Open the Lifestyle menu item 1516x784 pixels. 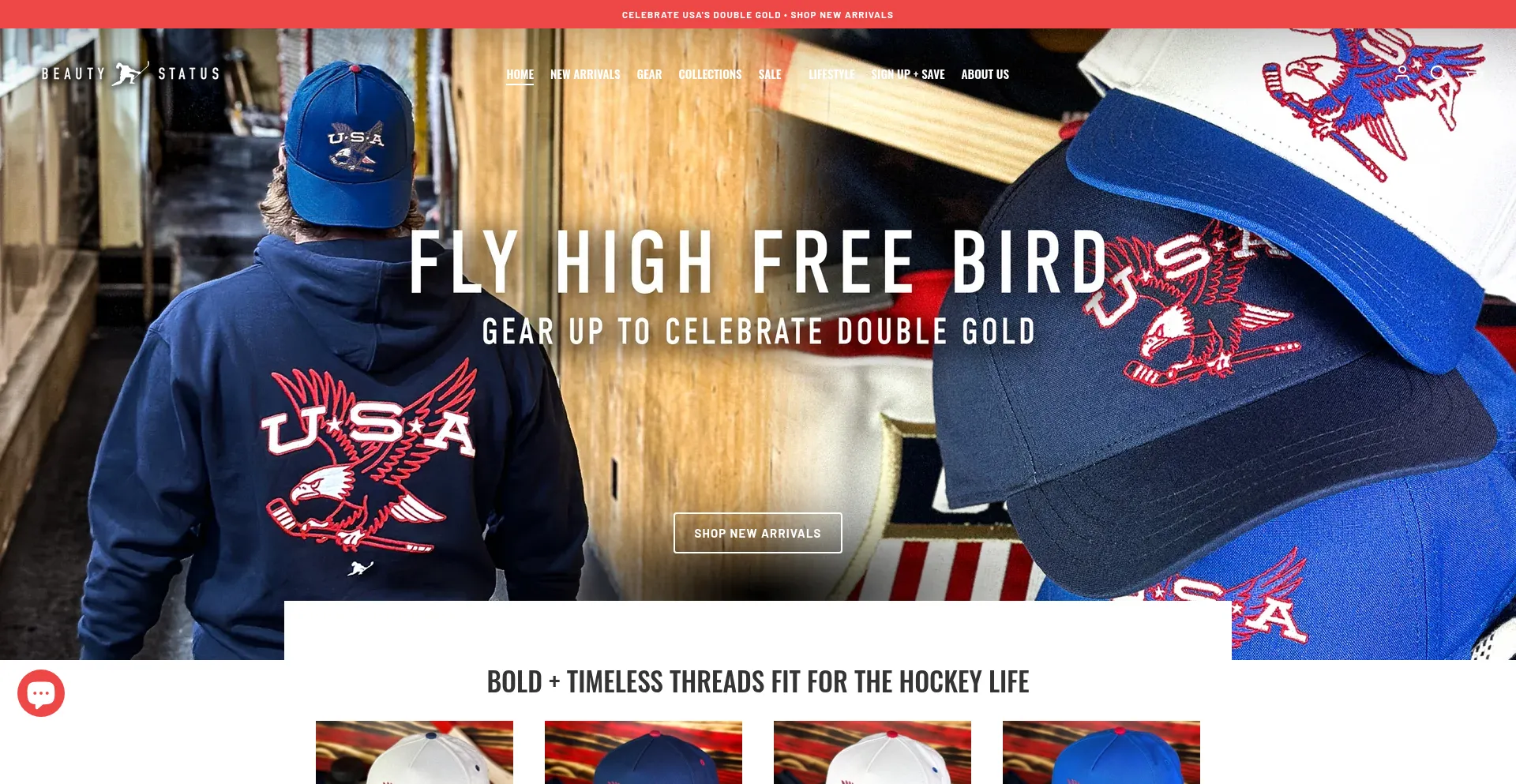pos(831,74)
